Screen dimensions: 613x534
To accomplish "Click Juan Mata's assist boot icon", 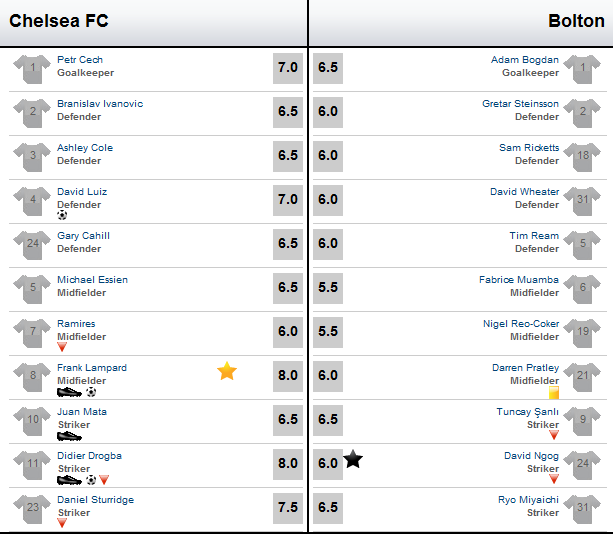I will click(69, 436).
